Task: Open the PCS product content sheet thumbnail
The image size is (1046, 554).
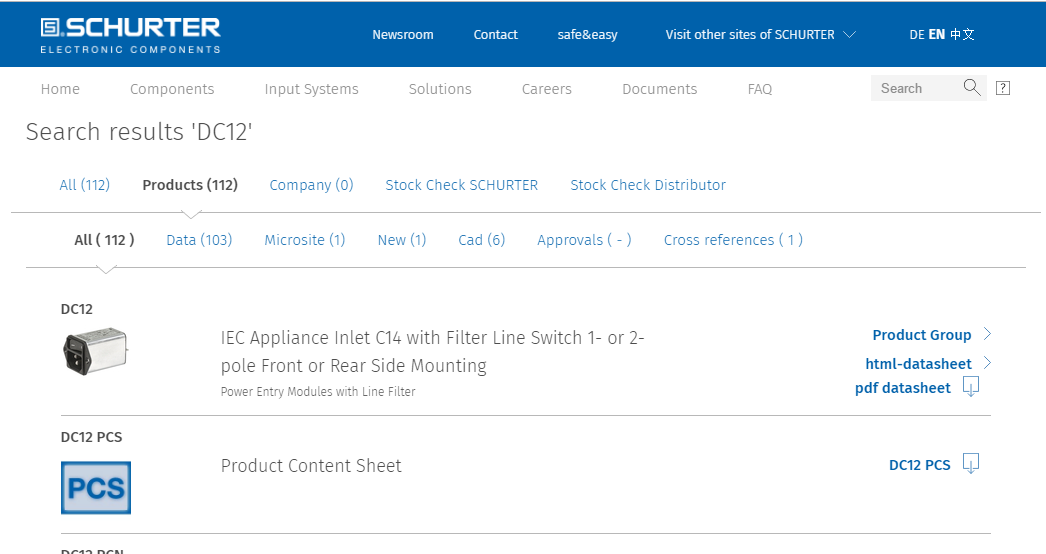Action: coord(96,488)
